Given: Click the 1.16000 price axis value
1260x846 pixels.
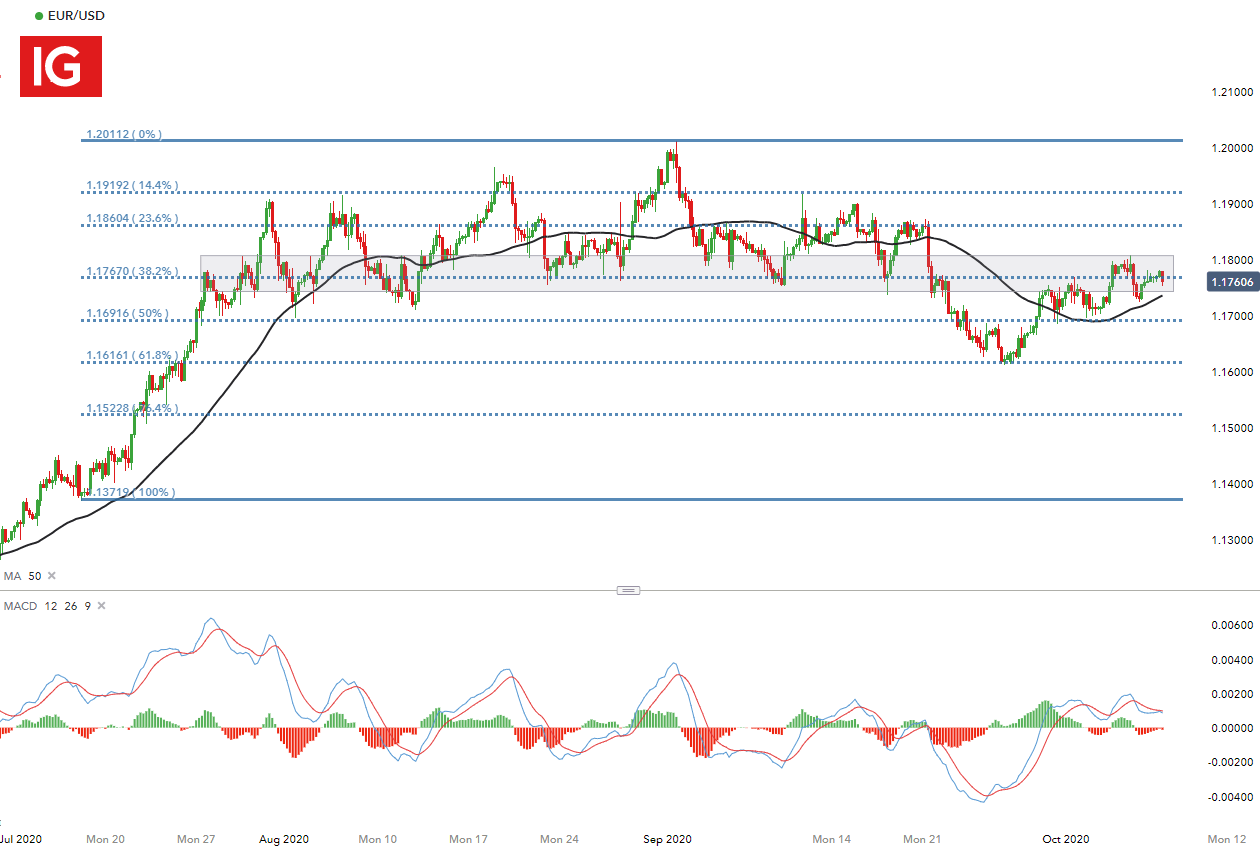Looking at the screenshot, I should (1232, 372).
